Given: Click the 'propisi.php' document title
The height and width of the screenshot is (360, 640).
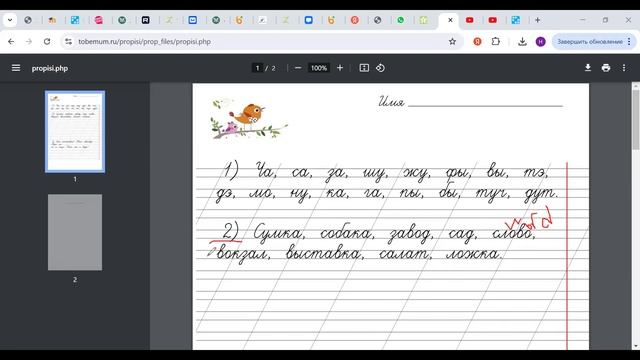Looking at the screenshot, I should pyautogui.click(x=50, y=68).
